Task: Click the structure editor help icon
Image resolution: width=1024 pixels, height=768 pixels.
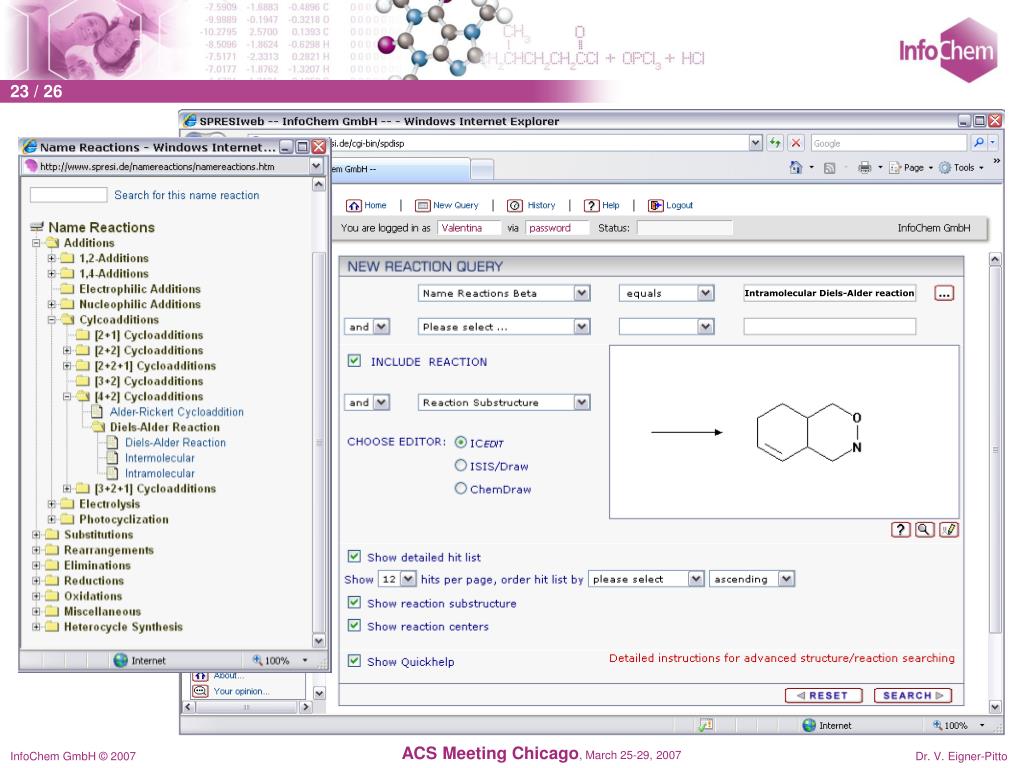Action: click(x=901, y=530)
